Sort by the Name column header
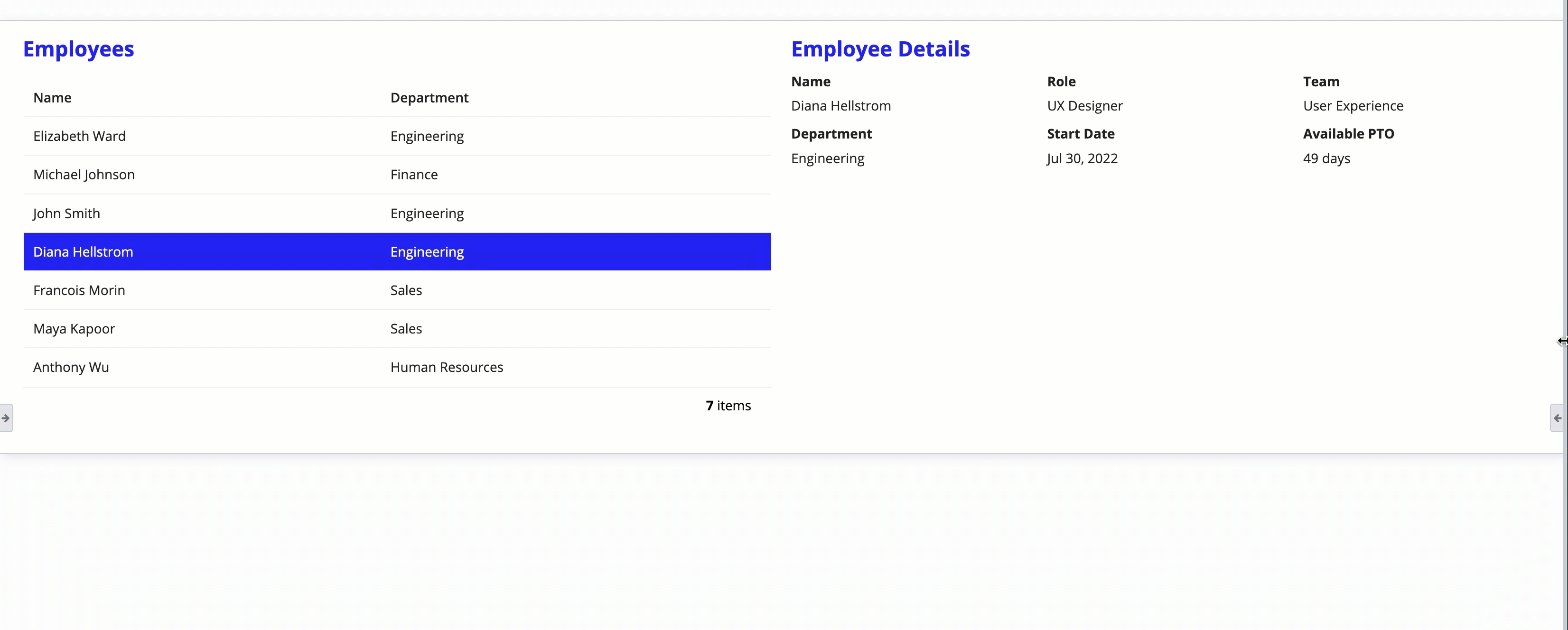 point(52,97)
